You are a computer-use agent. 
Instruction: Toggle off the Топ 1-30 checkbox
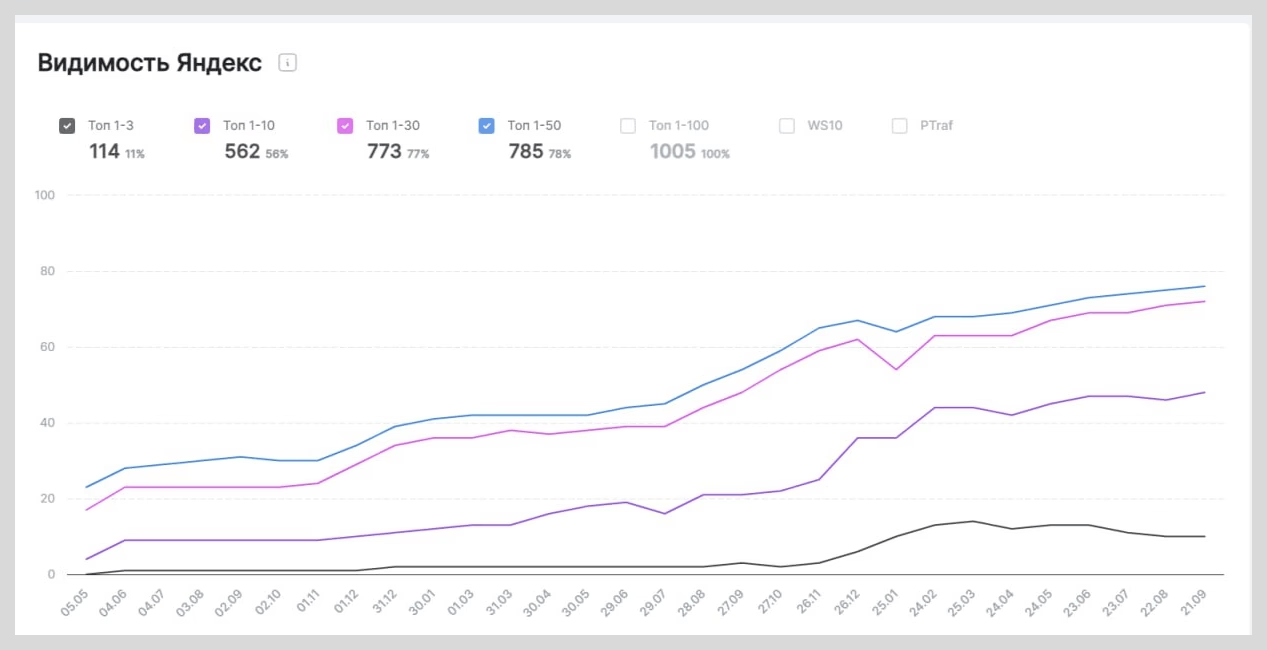click(x=345, y=126)
